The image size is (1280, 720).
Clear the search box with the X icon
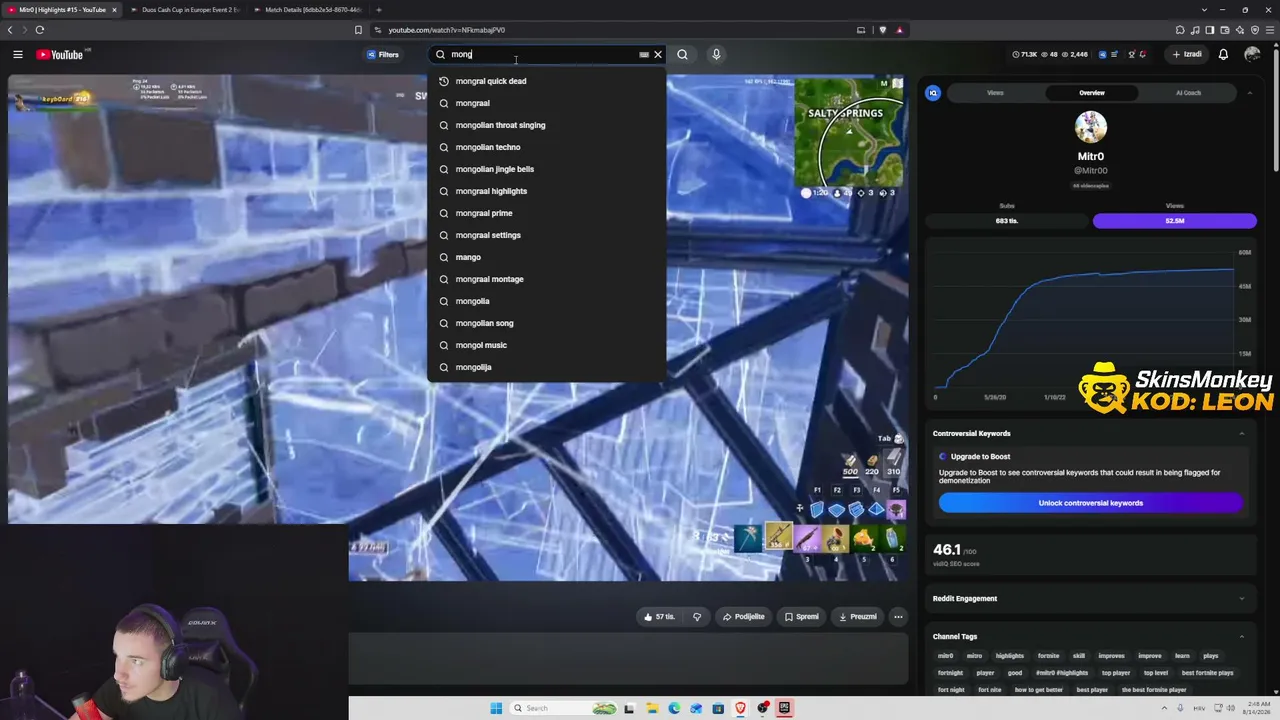pos(658,55)
